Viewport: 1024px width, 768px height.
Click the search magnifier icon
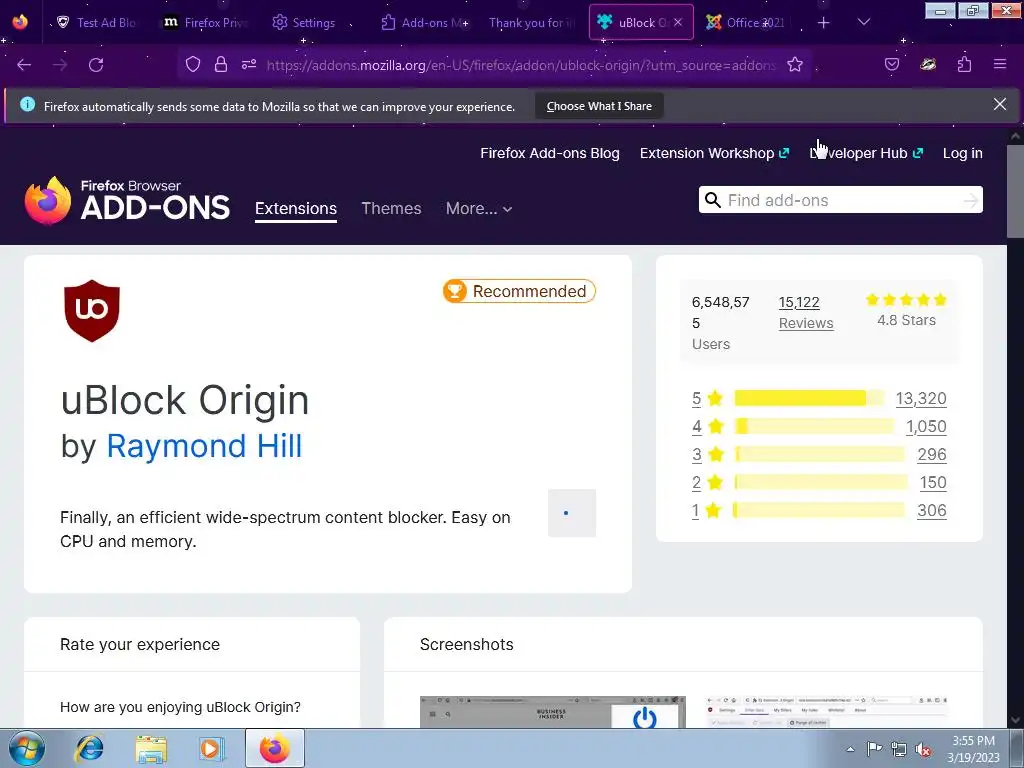point(712,200)
